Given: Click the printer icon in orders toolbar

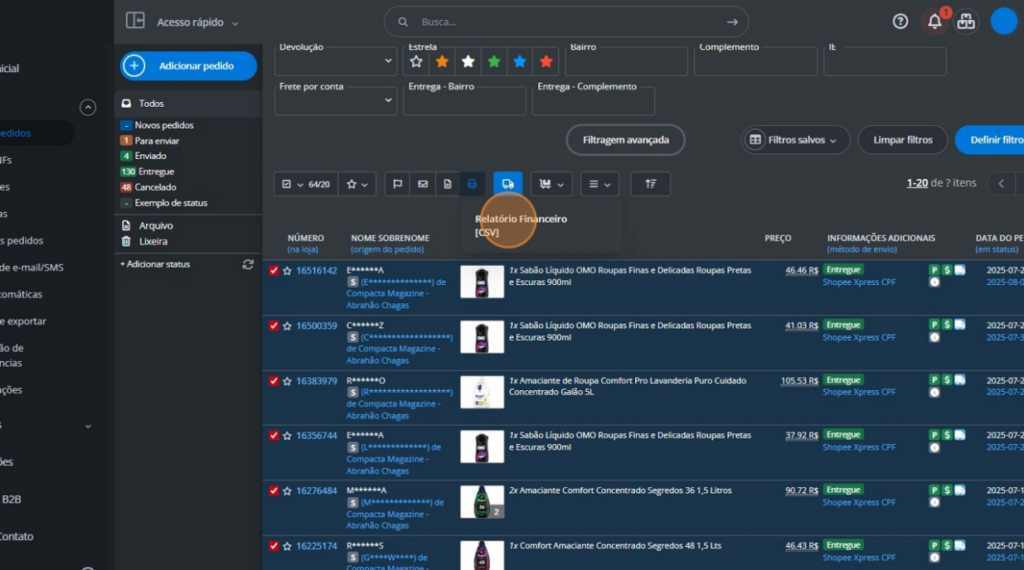Looking at the screenshot, I should (473, 184).
